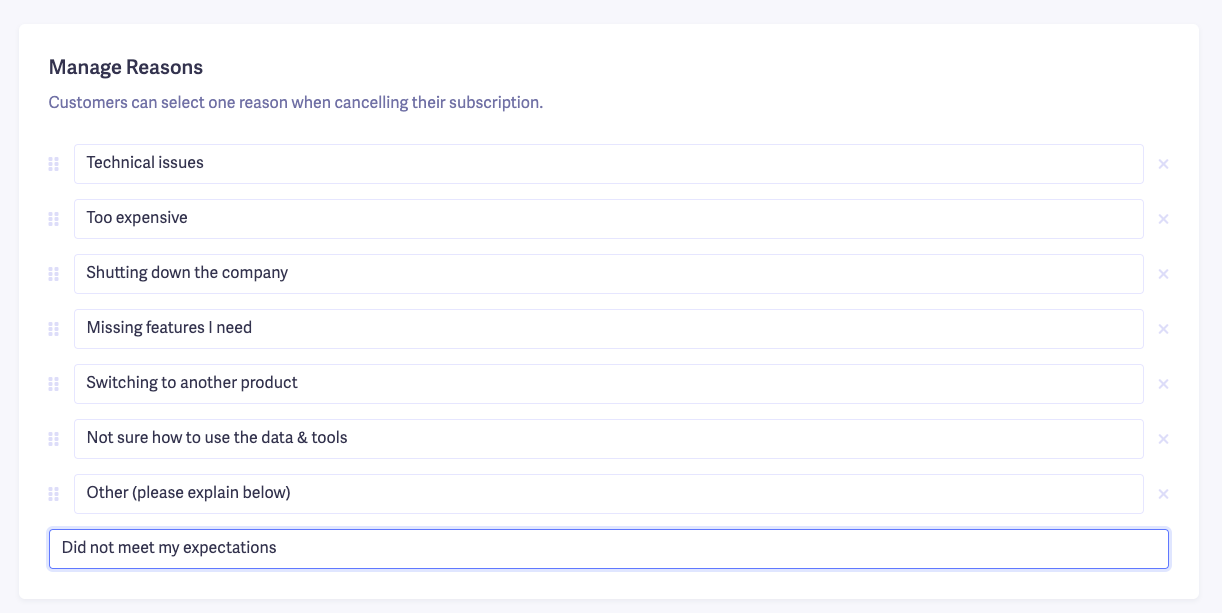The height and width of the screenshot is (613, 1222).
Task: Click drag handle beside 'Too expensive'
Action: [54, 219]
